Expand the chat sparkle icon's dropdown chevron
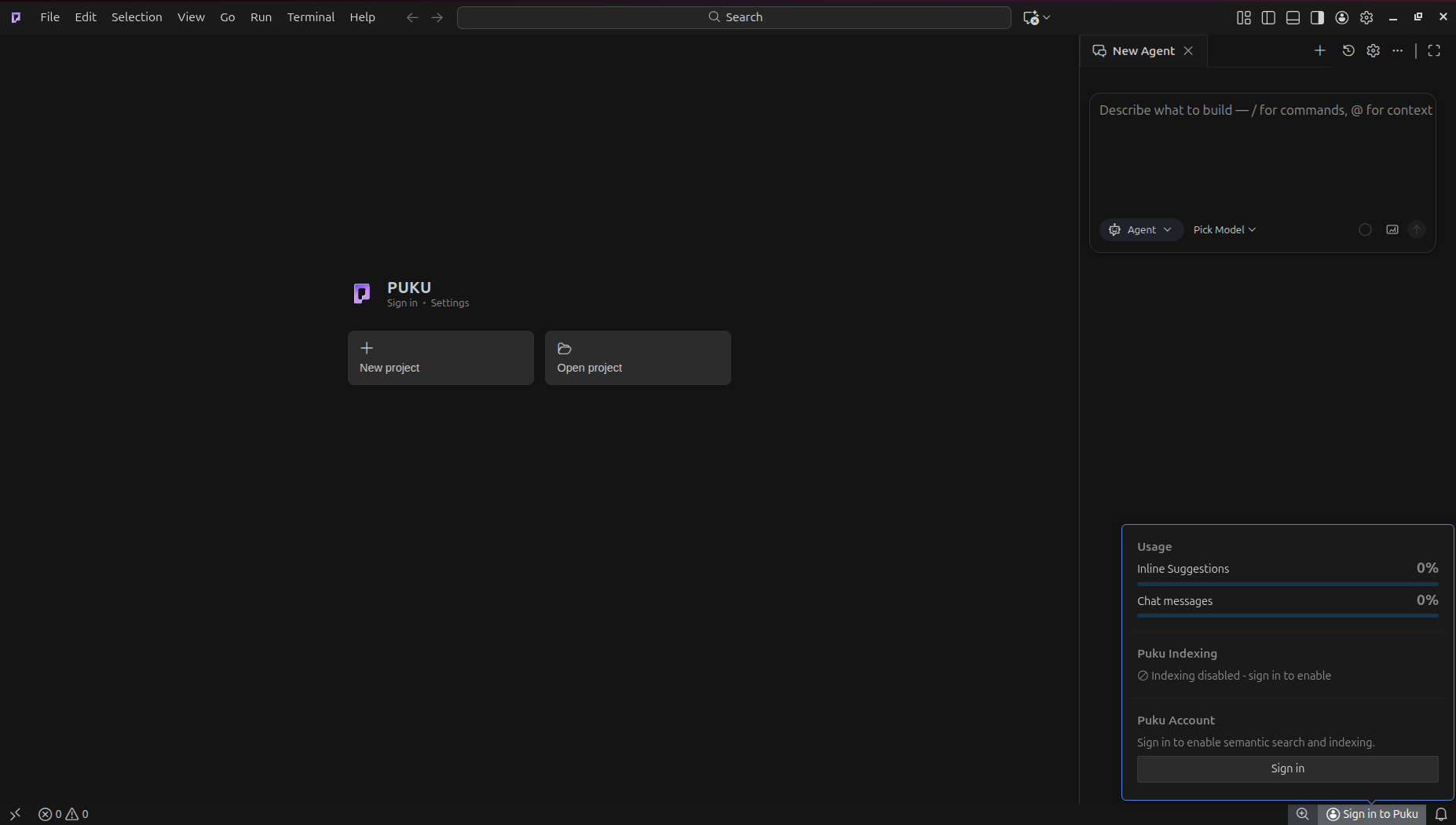The height and width of the screenshot is (825, 1456). coord(1047,17)
